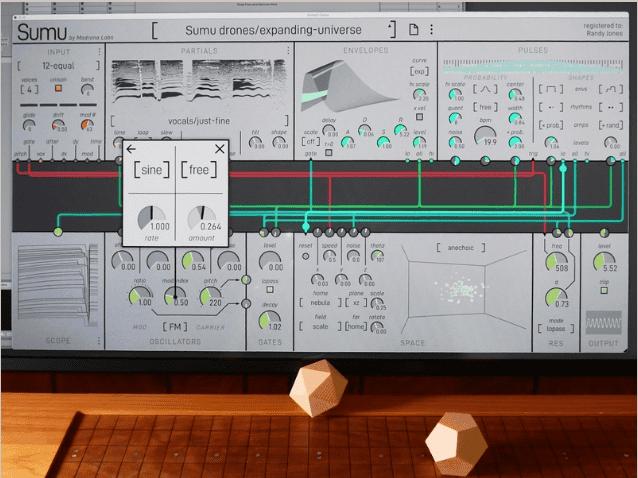Click the PULSES center knob showing 0.48
Image resolution: width=638 pixels, height=478 pixels.
coord(515,95)
